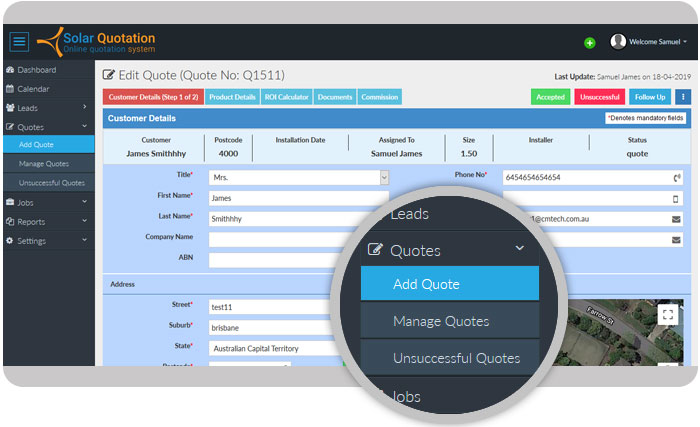The height and width of the screenshot is (427, 700).
Task: Expand the map to fullscreen
Action: click(668, 314)
